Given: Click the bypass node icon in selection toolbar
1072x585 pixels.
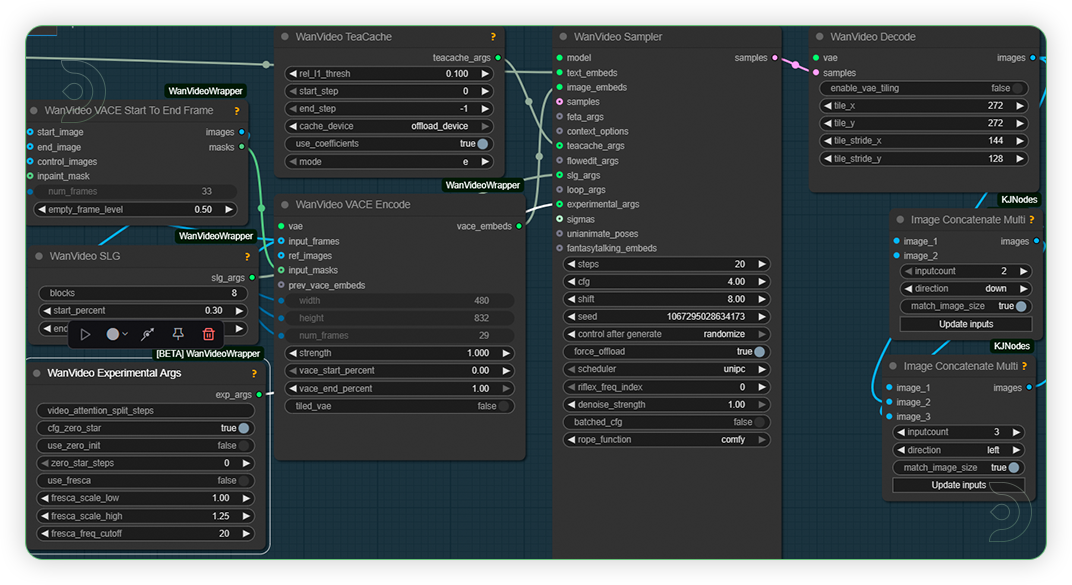Looking at the screenshot, I should pos(147,334).
